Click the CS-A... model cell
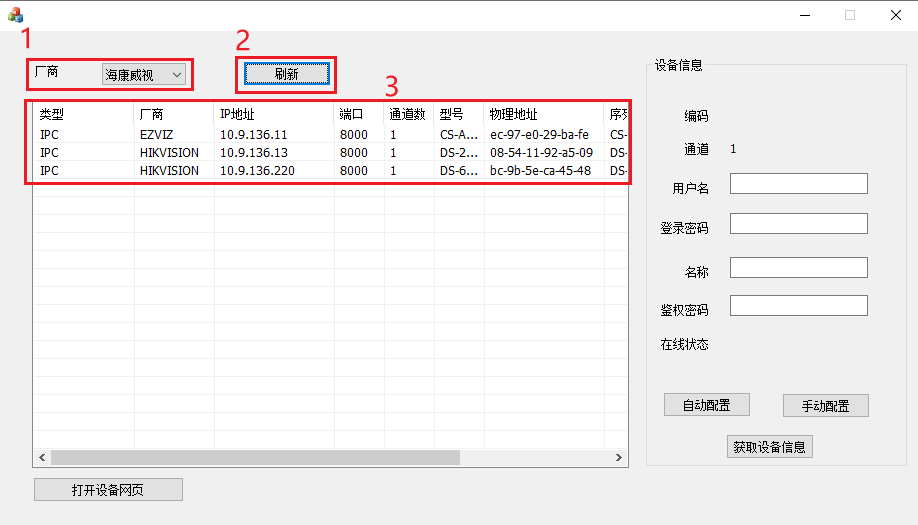Image resolution: width=918 pixels, height=525 pixels. [x=459, y=135]
